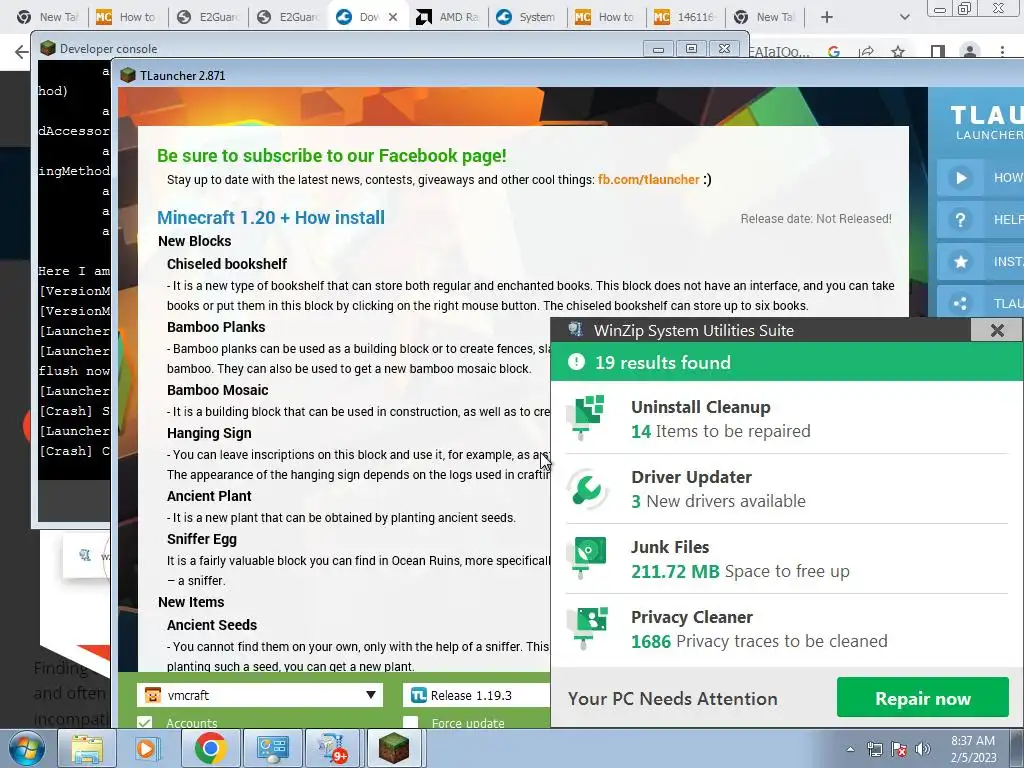Viewport: 1024px width, 768px height.
Task: Click the alert icon beside 19 results found
Action: [576, 362]
